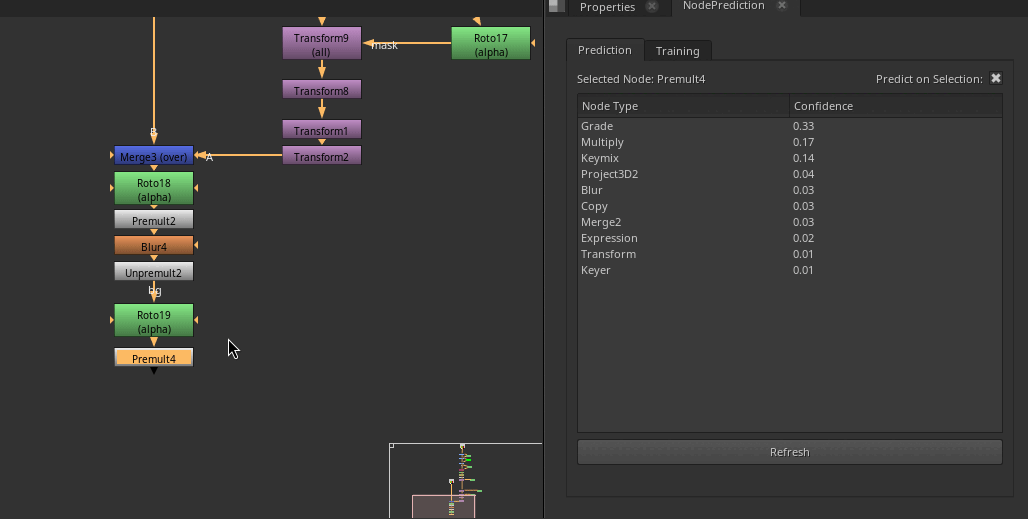Click the Roto18 (alpha) node
The width and height of the screenshot is (1028, 519).
click(x=154, y=189)
